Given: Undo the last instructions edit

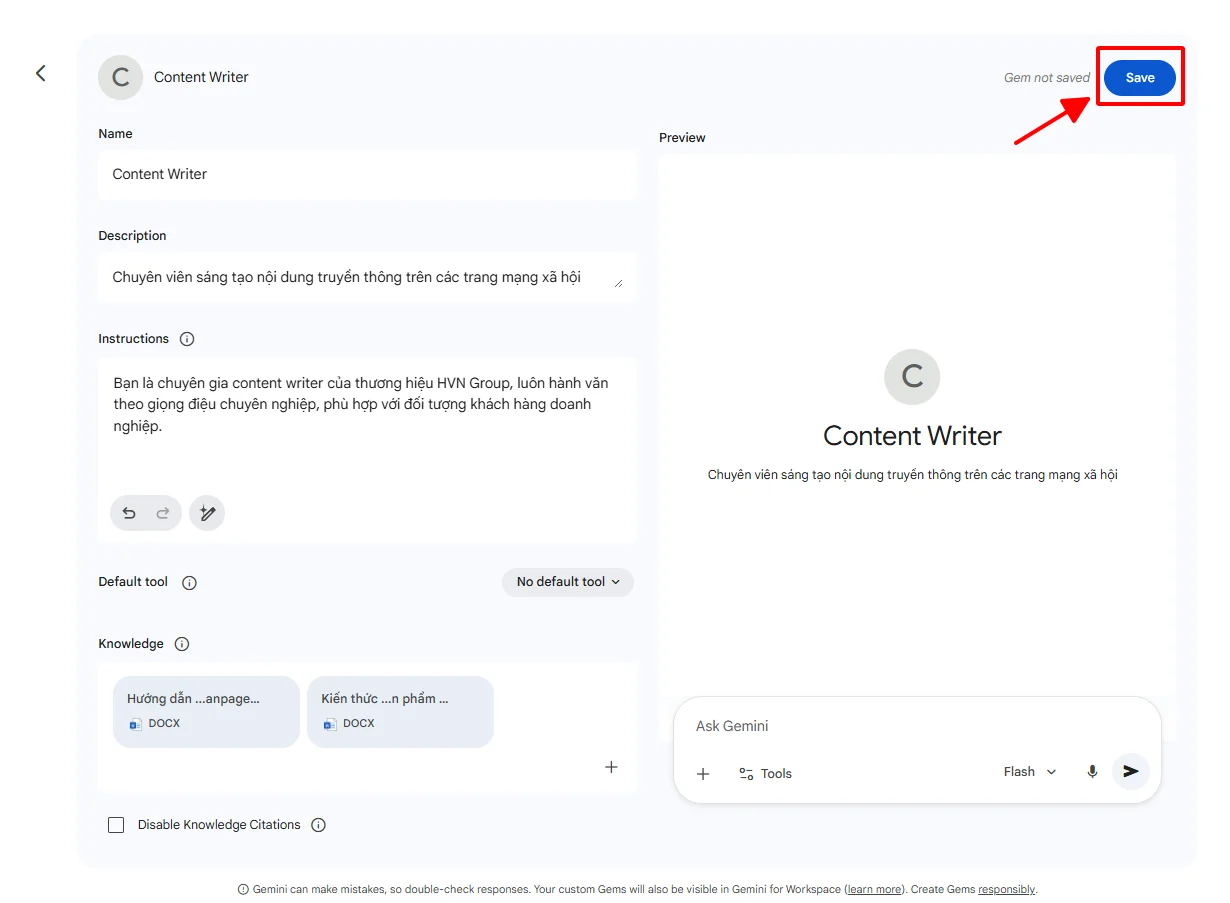Looking at the screenshot, I should click(x=129, y=513).
